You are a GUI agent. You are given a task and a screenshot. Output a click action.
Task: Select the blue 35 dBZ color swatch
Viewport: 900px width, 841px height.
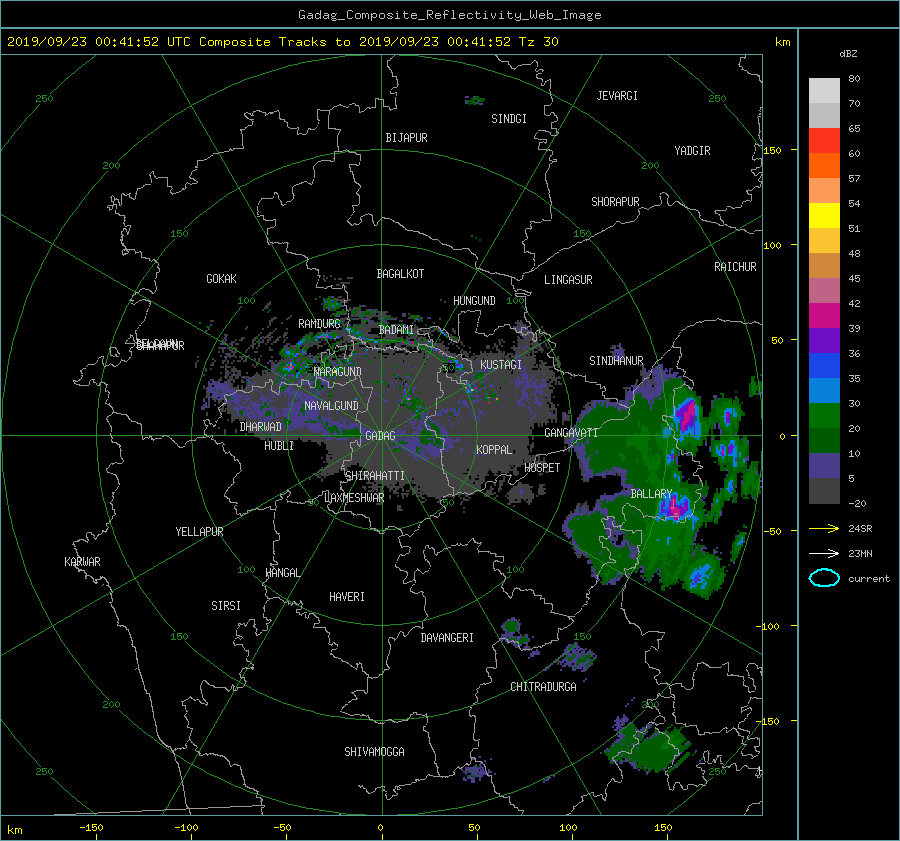tap(824, 365)
